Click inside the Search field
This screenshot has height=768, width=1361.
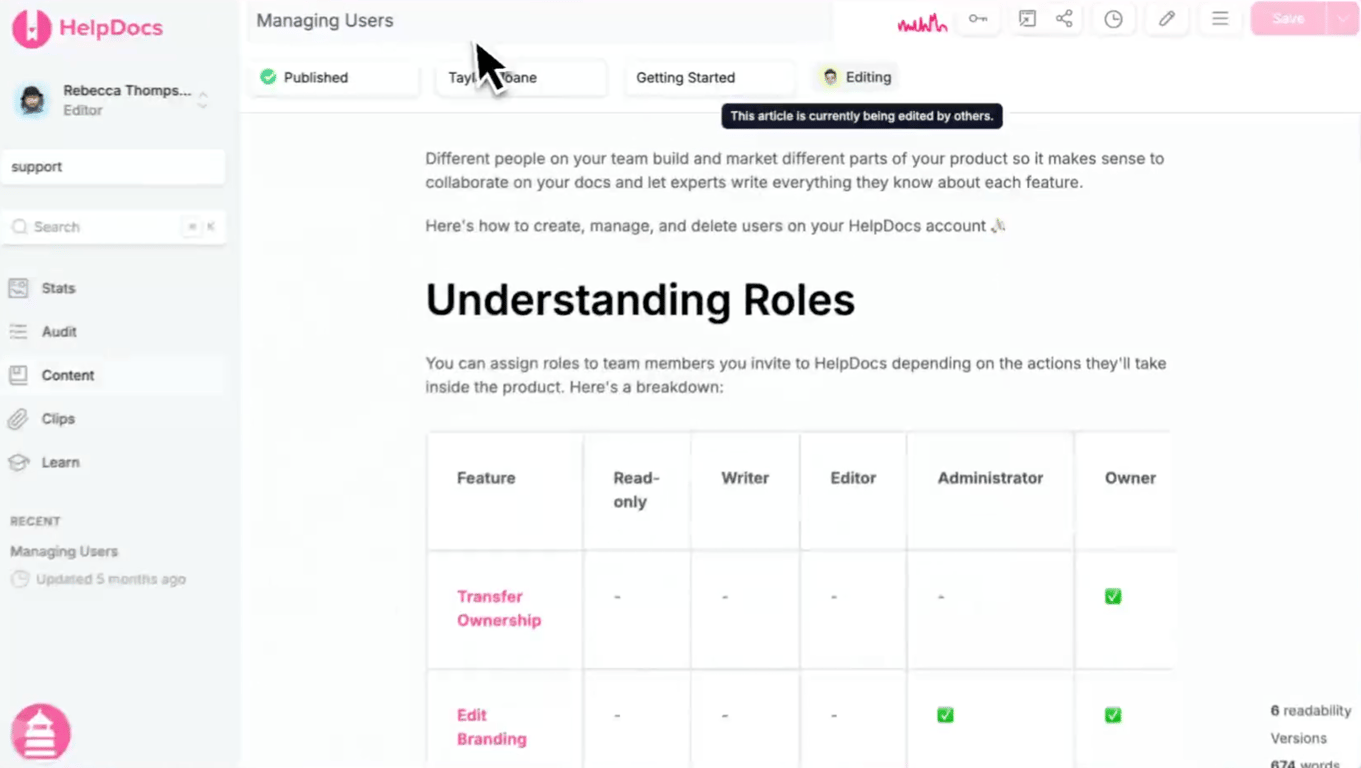(x=100, y=226)
